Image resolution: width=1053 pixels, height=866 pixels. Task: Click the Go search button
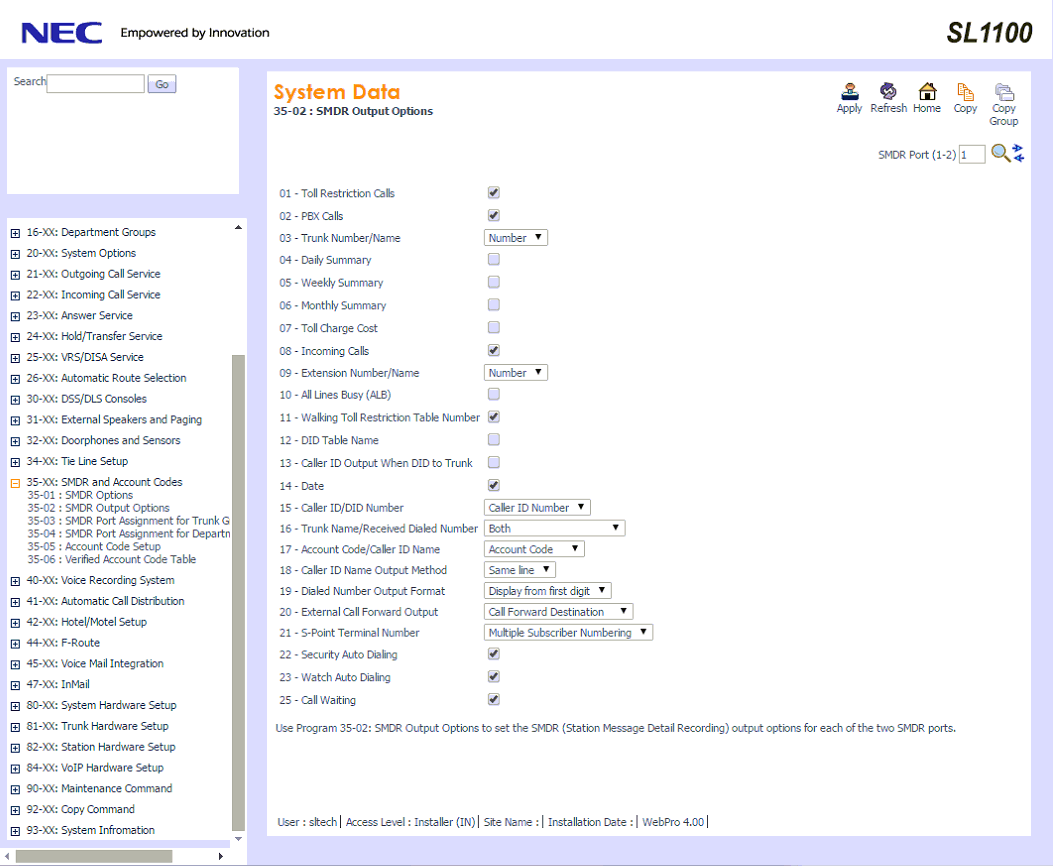(162, 84)
